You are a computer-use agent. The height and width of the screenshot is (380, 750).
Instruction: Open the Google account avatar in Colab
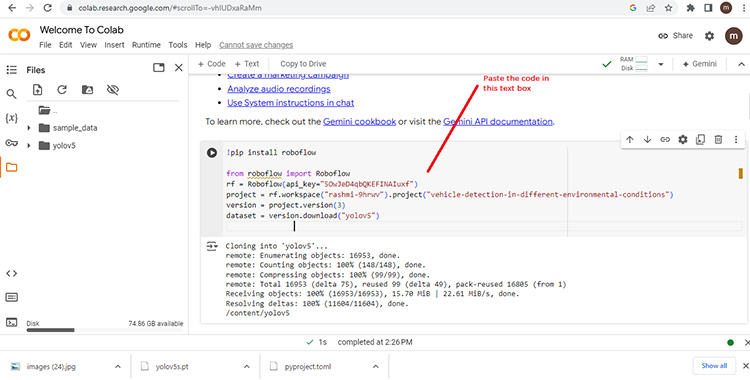tap(733, 36)
